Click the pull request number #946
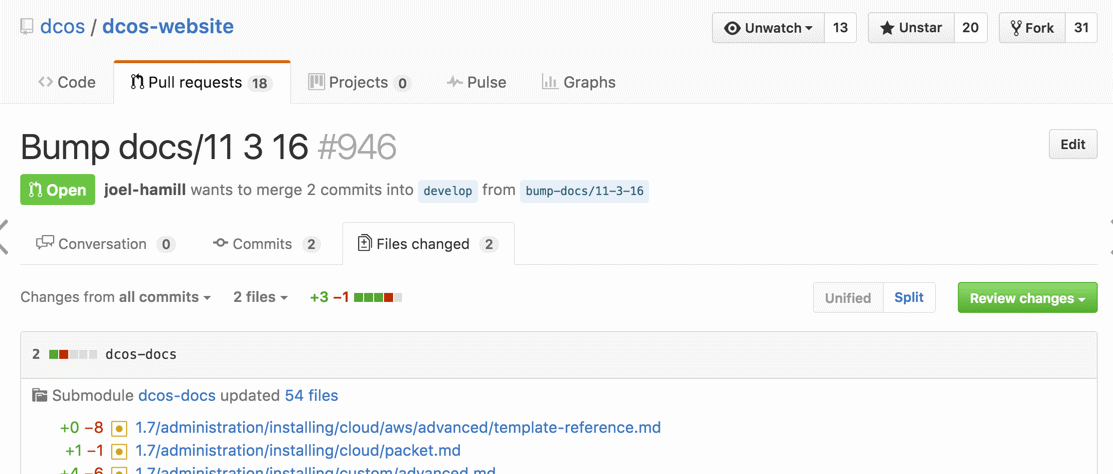The height and width of the screenshot is (474, 1113). coord(357,148)
